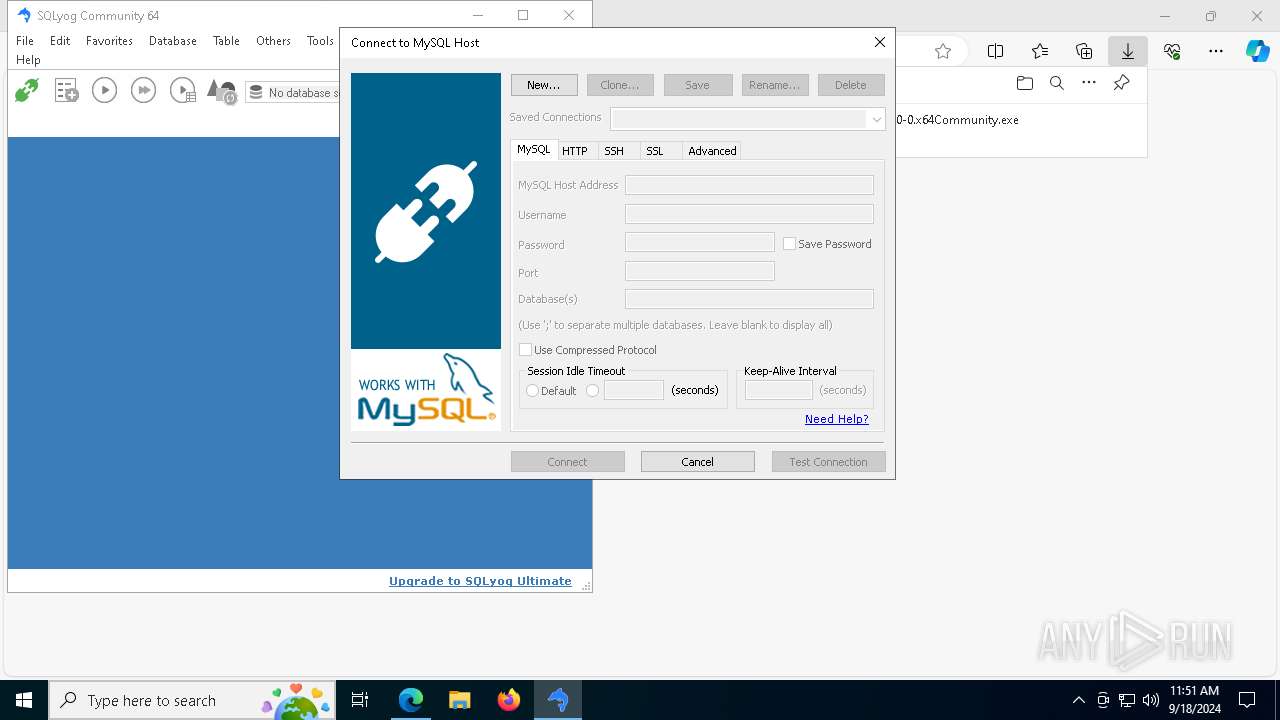Click the new connection icon in SQLyog toolbar
The image size is (1280, 720).
point(27,90)
